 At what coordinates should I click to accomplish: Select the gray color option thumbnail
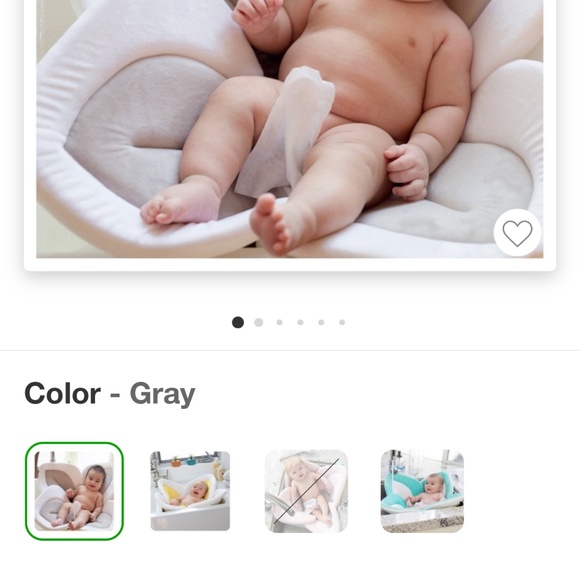point(74,491)
